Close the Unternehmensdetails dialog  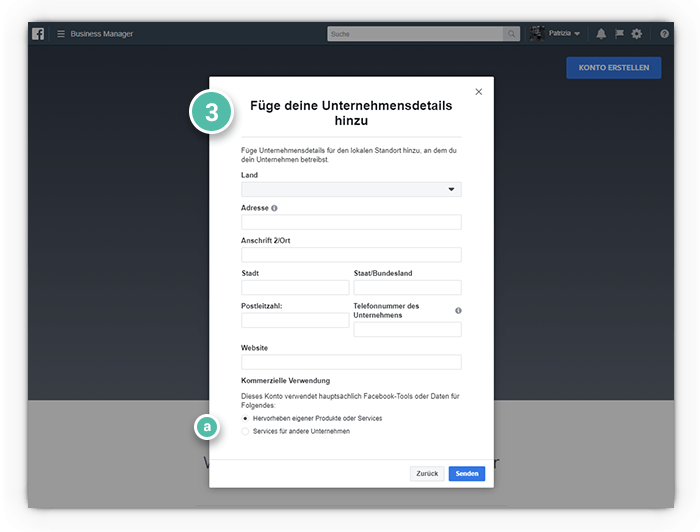478,91
